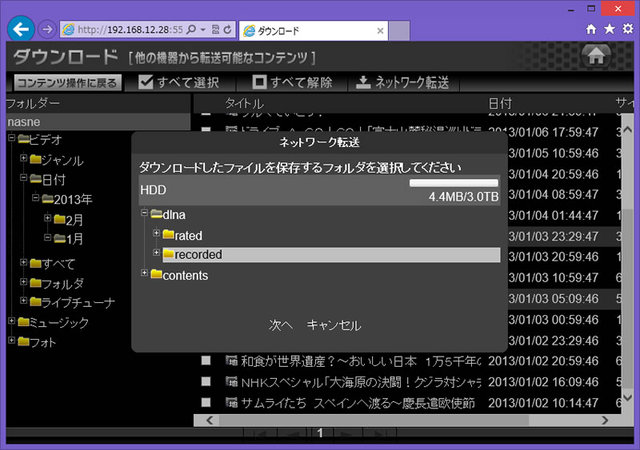Click the browser forward arrow
This screenshot has height=450, width=640.
pyautogui.click(x=46, y=28)
